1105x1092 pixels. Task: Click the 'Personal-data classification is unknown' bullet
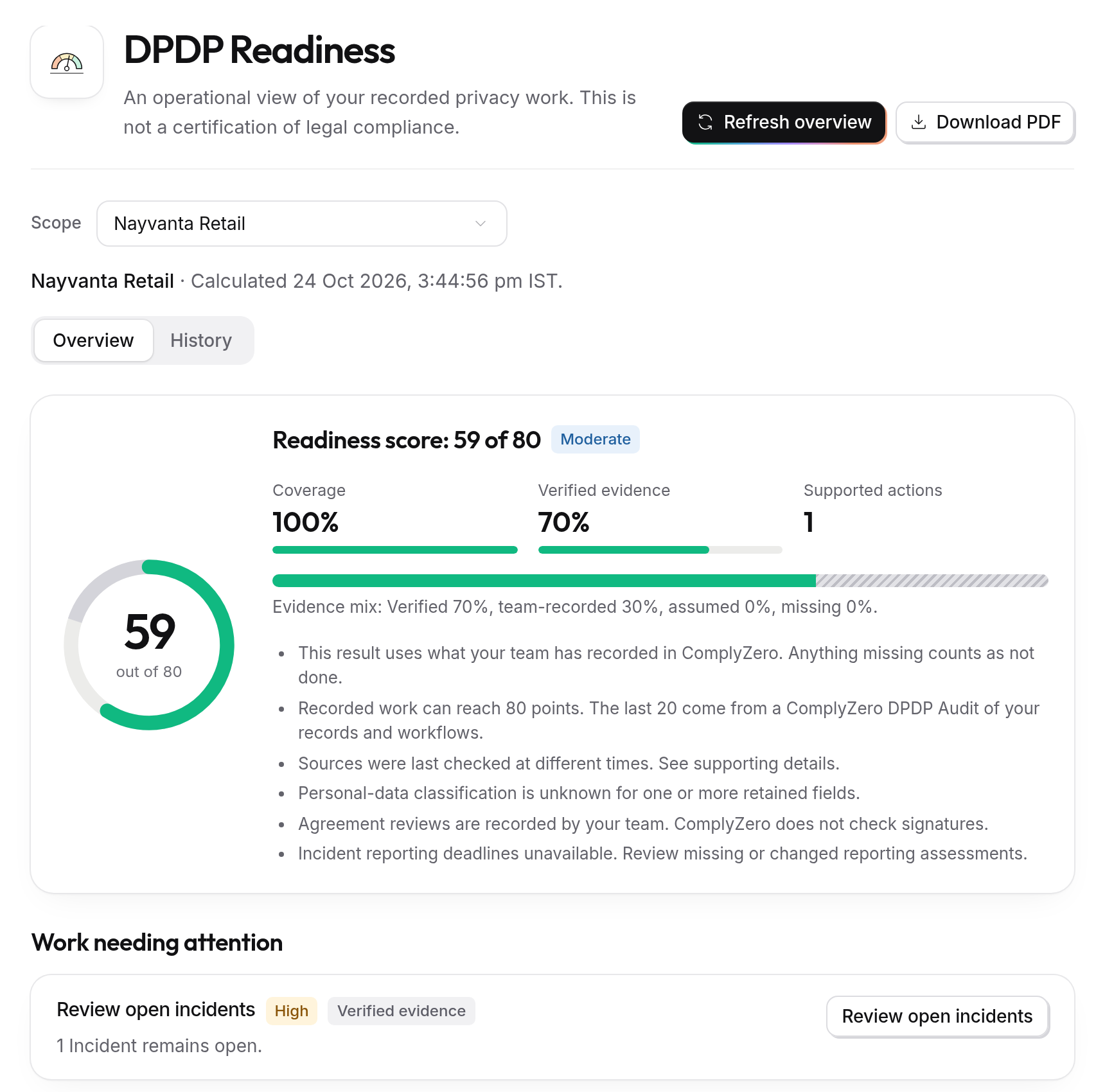579,793
